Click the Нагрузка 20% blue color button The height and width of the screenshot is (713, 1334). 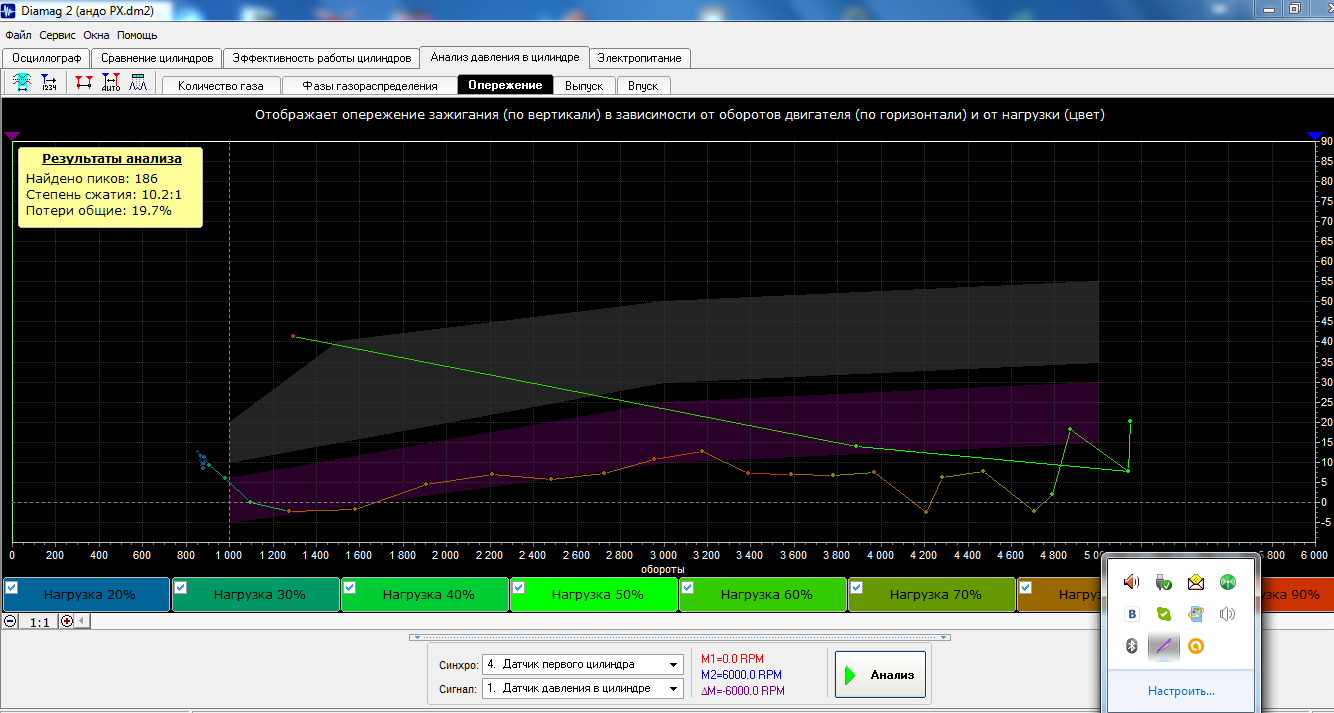(86, 594)
